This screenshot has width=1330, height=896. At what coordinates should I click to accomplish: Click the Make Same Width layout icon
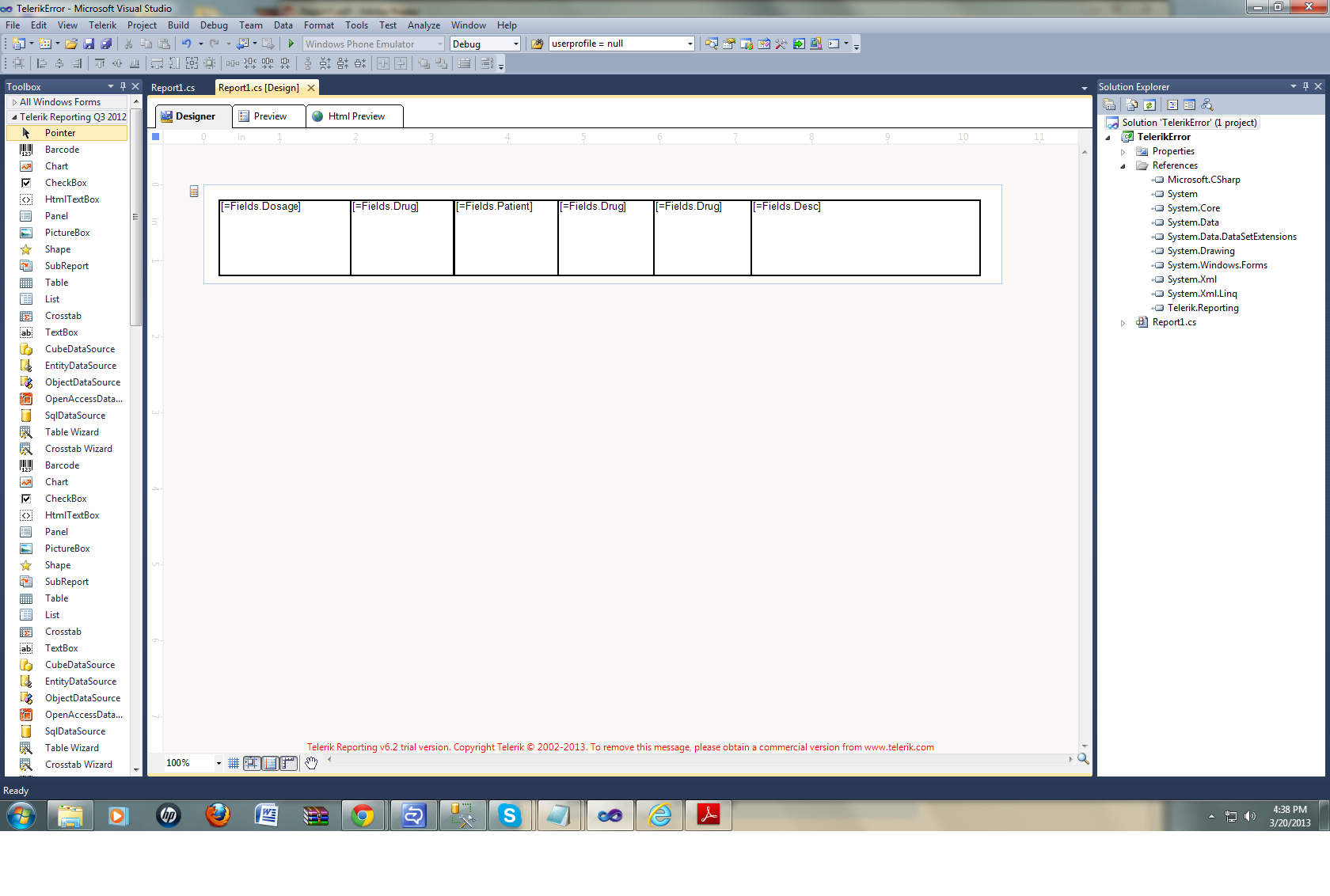(157, 63)
